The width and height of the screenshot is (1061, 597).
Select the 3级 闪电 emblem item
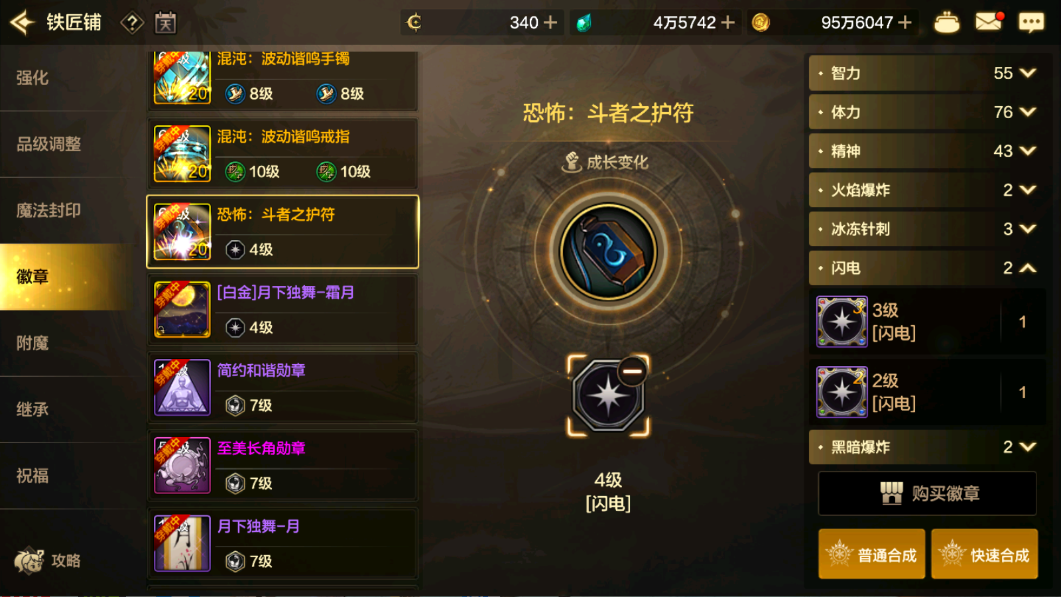tap(927, 322)
